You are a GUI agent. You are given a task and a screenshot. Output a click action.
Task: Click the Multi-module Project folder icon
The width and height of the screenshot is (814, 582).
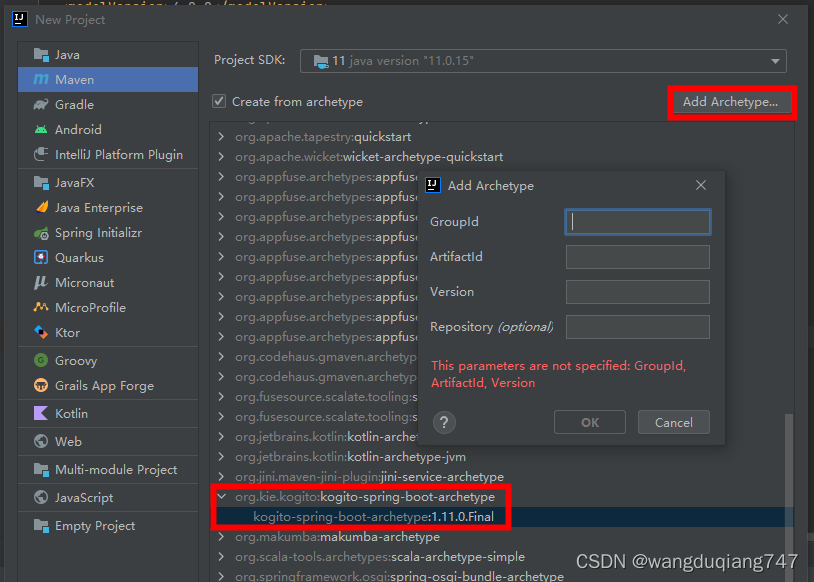click(x=41, y=469)
